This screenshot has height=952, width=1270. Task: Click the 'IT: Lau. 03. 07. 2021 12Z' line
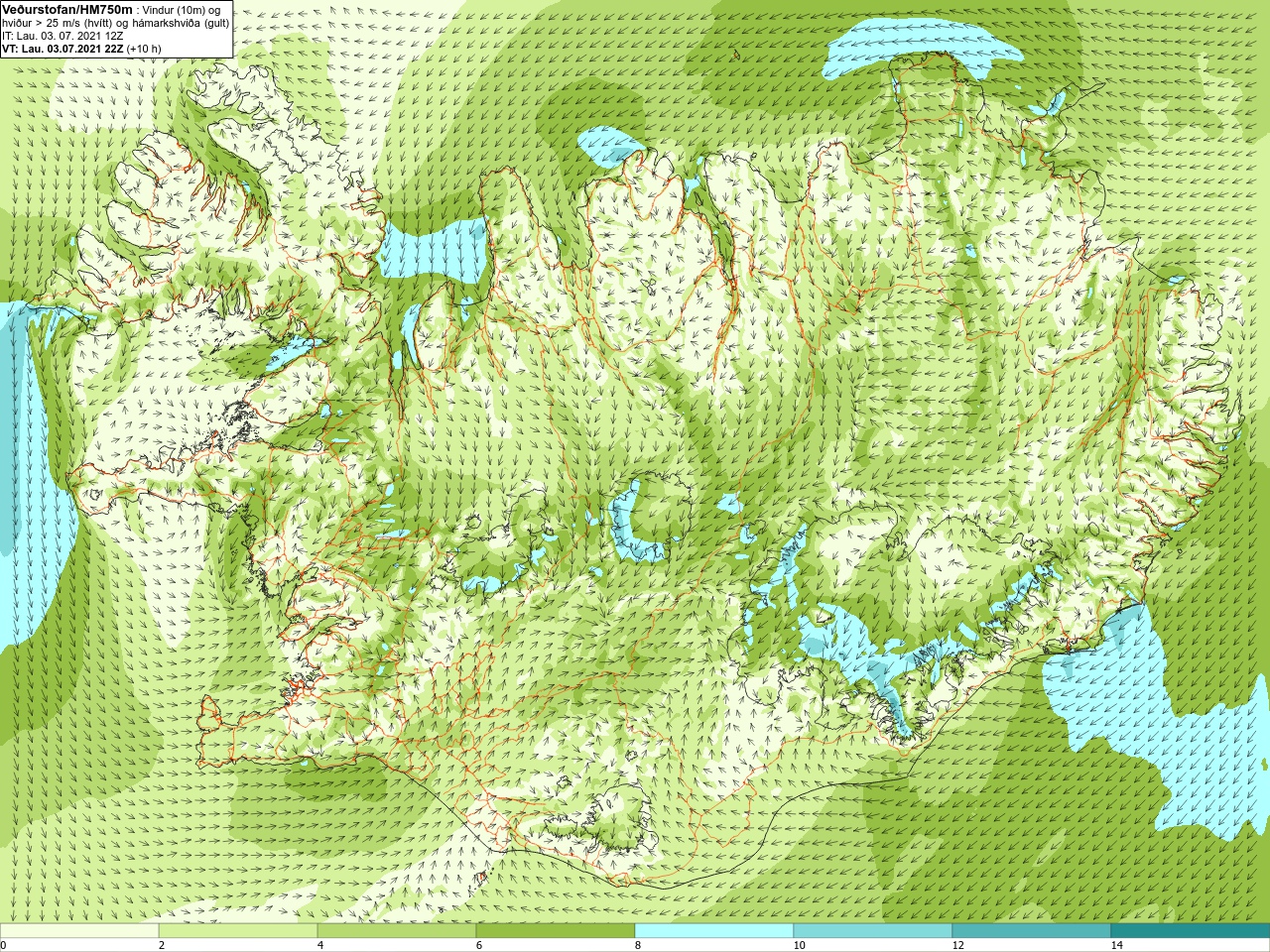tap(62, 36)
